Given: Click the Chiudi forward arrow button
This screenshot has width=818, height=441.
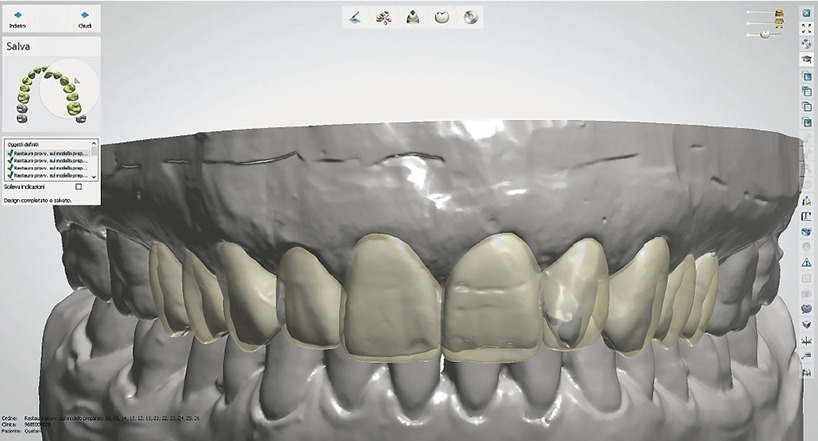Looking at the screenshot, I should click(x=84, y=17).
